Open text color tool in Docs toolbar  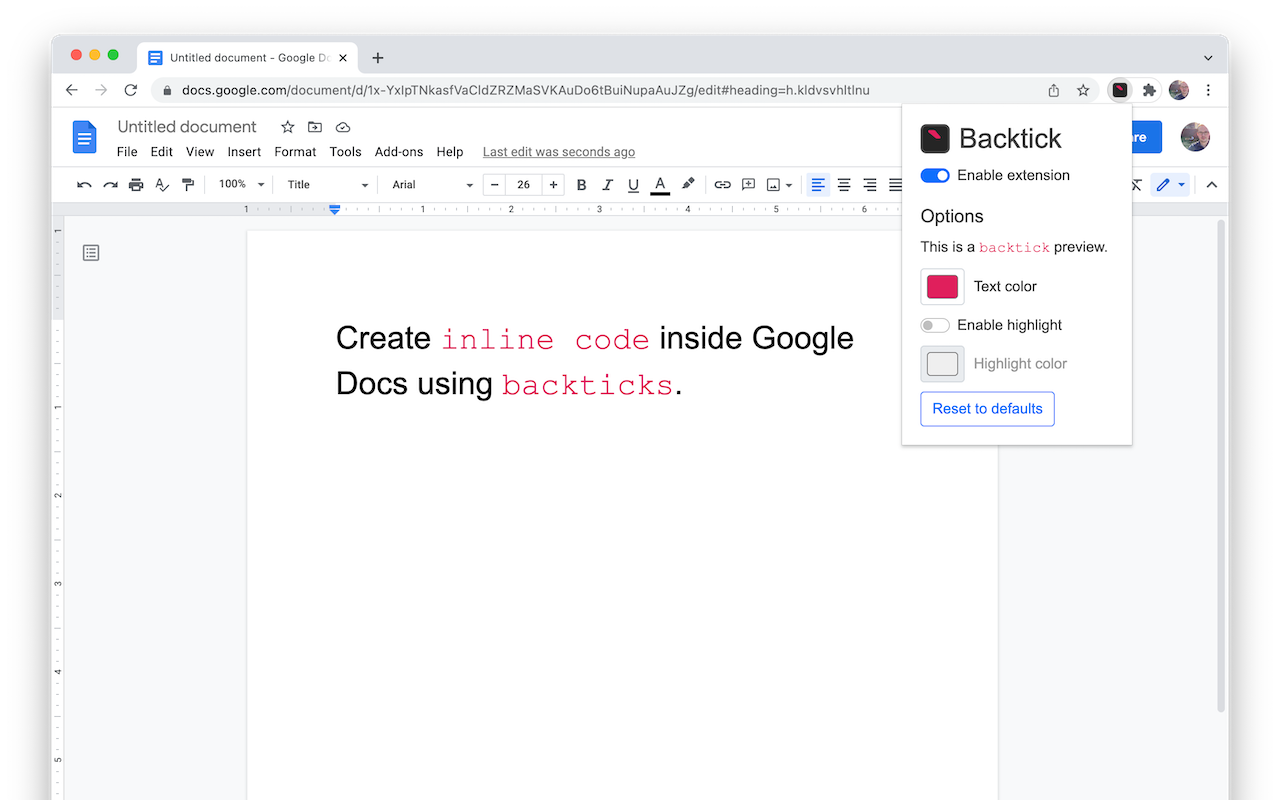click(660, 185)
